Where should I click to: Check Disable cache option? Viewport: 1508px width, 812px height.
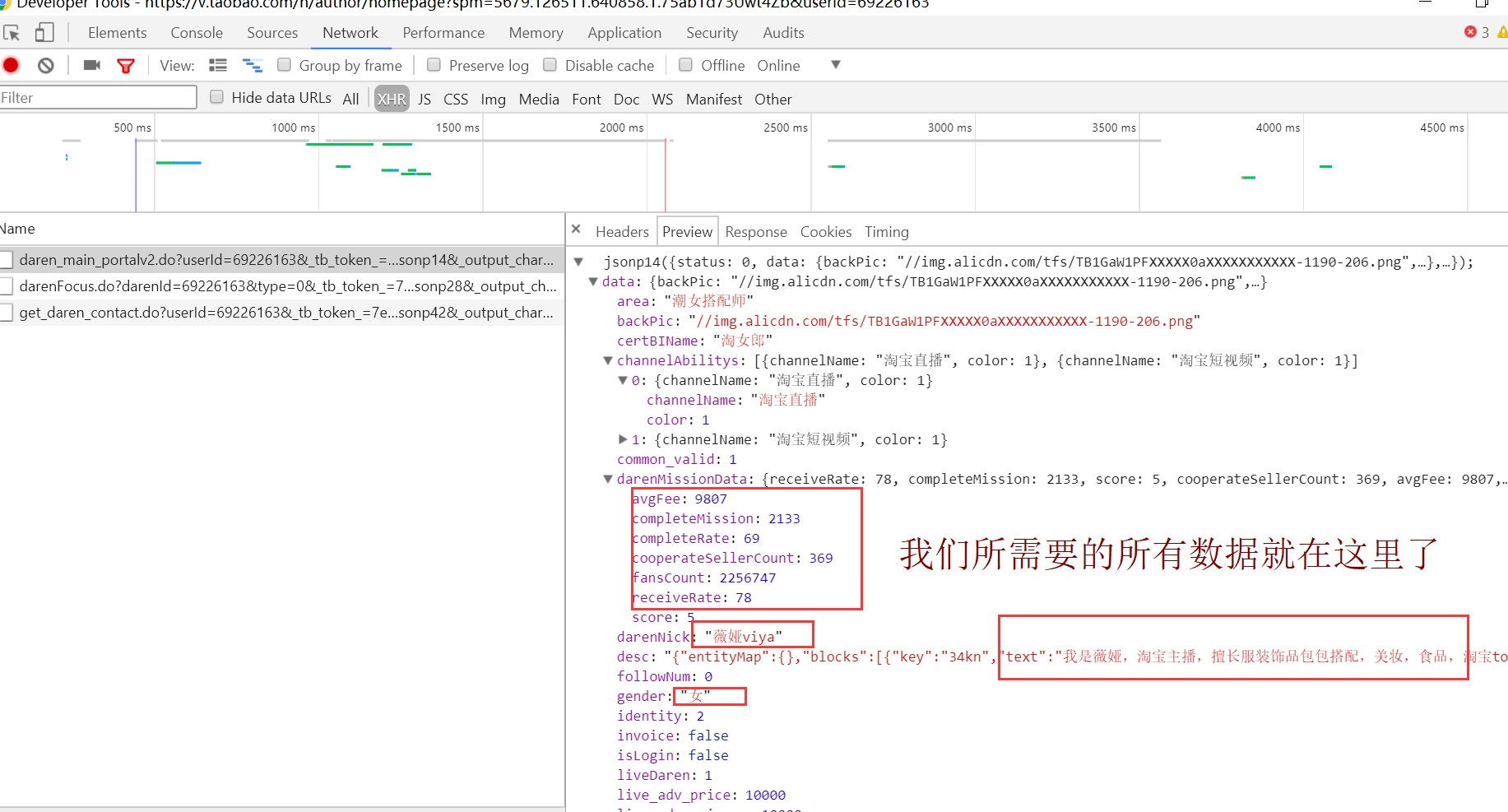[550, 64]
